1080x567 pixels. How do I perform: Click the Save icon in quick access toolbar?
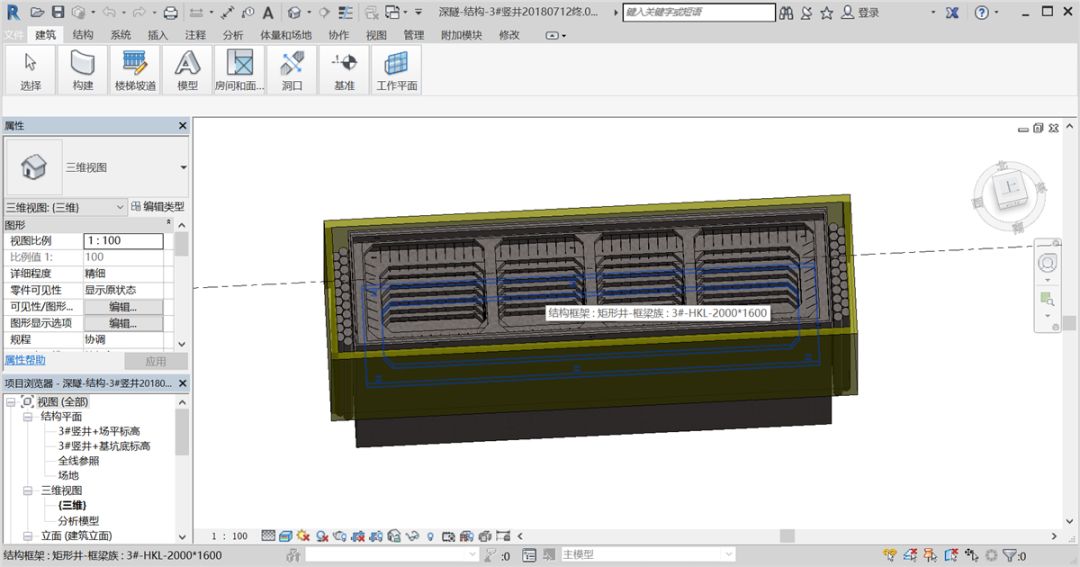coord(58,12)
